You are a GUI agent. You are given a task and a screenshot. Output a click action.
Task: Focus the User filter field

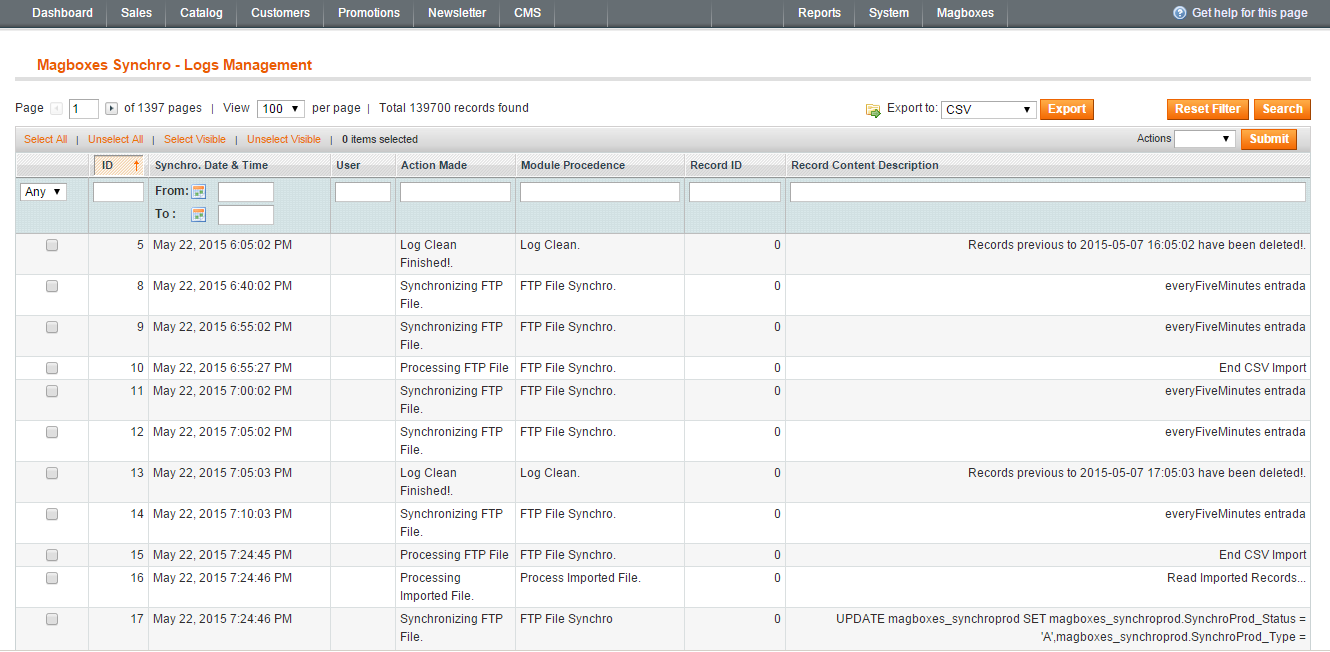point(363,192)
